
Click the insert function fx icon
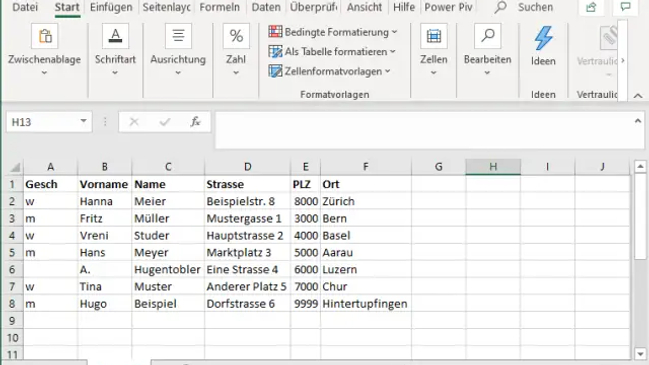195,122
